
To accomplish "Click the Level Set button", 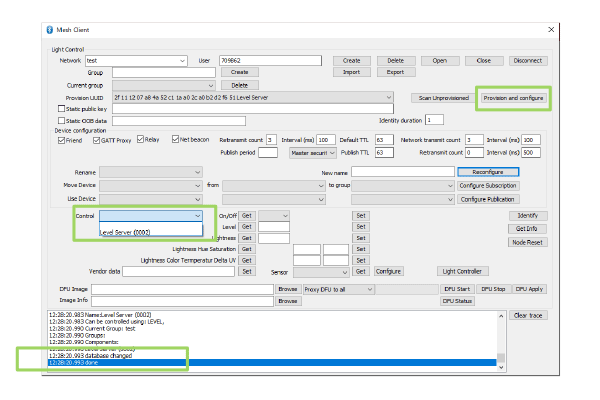I will pos(361,227).
